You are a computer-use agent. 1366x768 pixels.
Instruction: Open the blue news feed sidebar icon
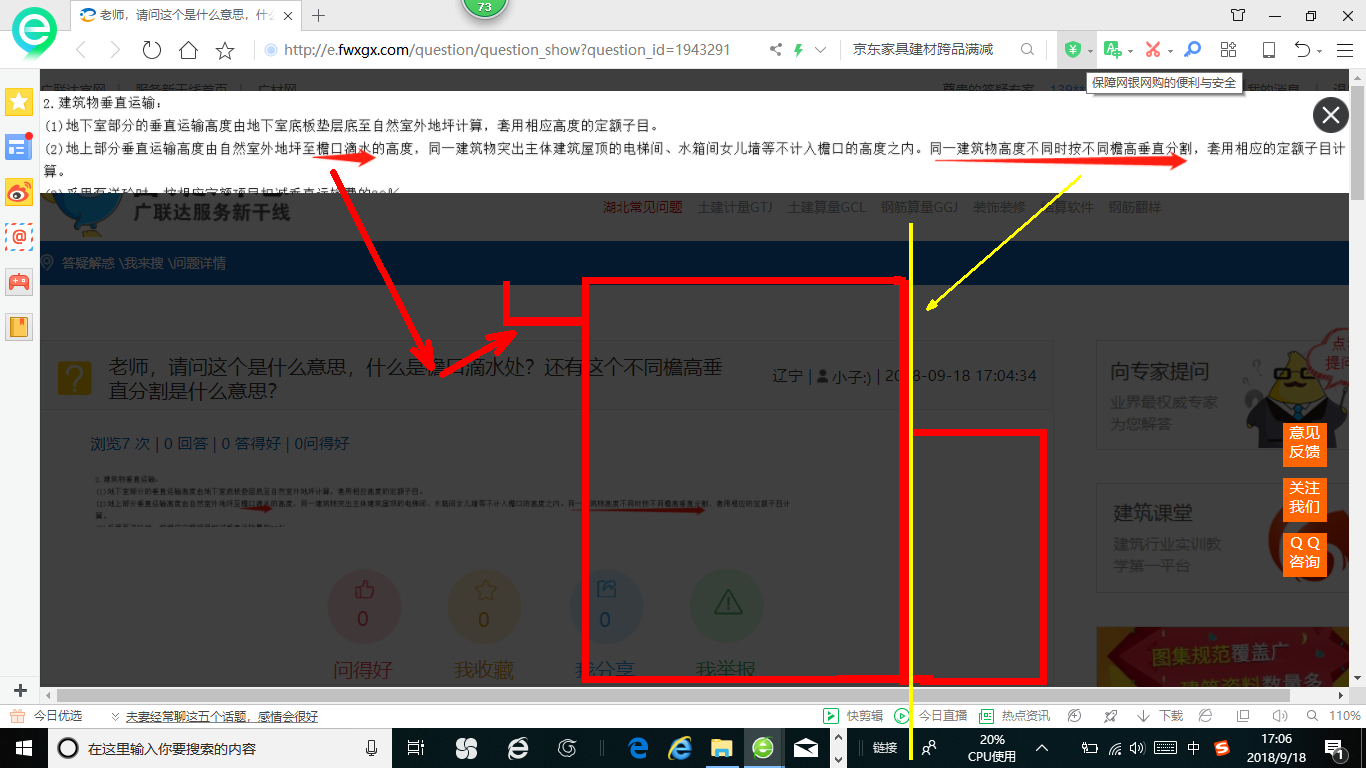pos(19,147)
